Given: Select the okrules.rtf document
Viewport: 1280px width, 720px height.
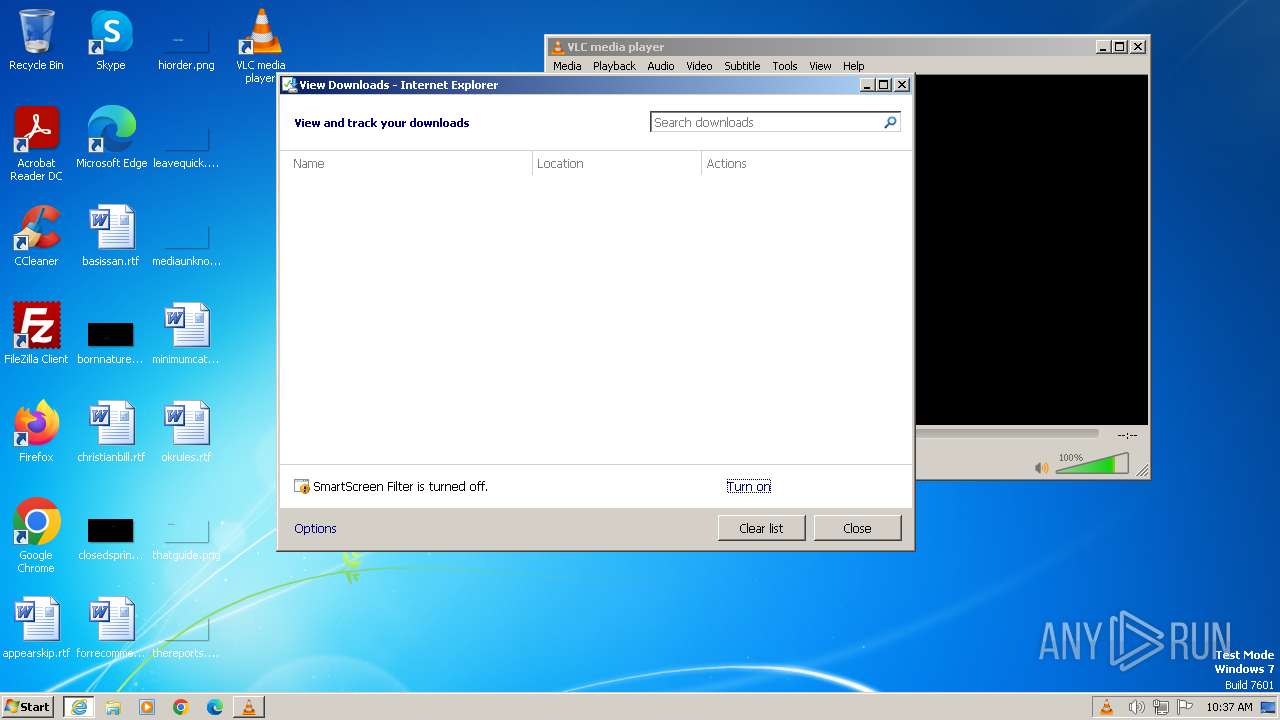Looking at the screenshot, I should pos(186,432).
